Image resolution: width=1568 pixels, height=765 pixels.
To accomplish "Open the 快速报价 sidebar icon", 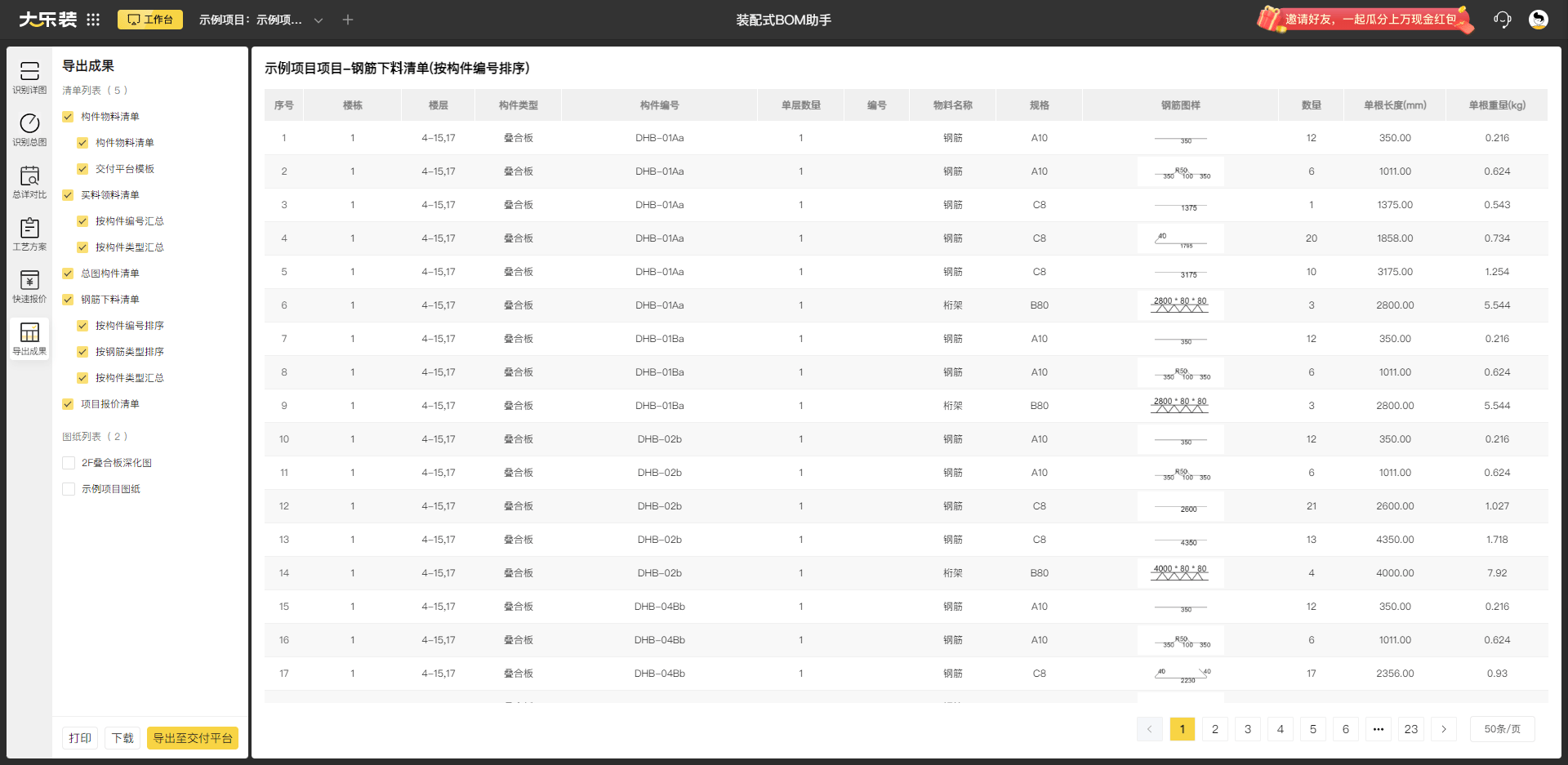I will (29, 287).
